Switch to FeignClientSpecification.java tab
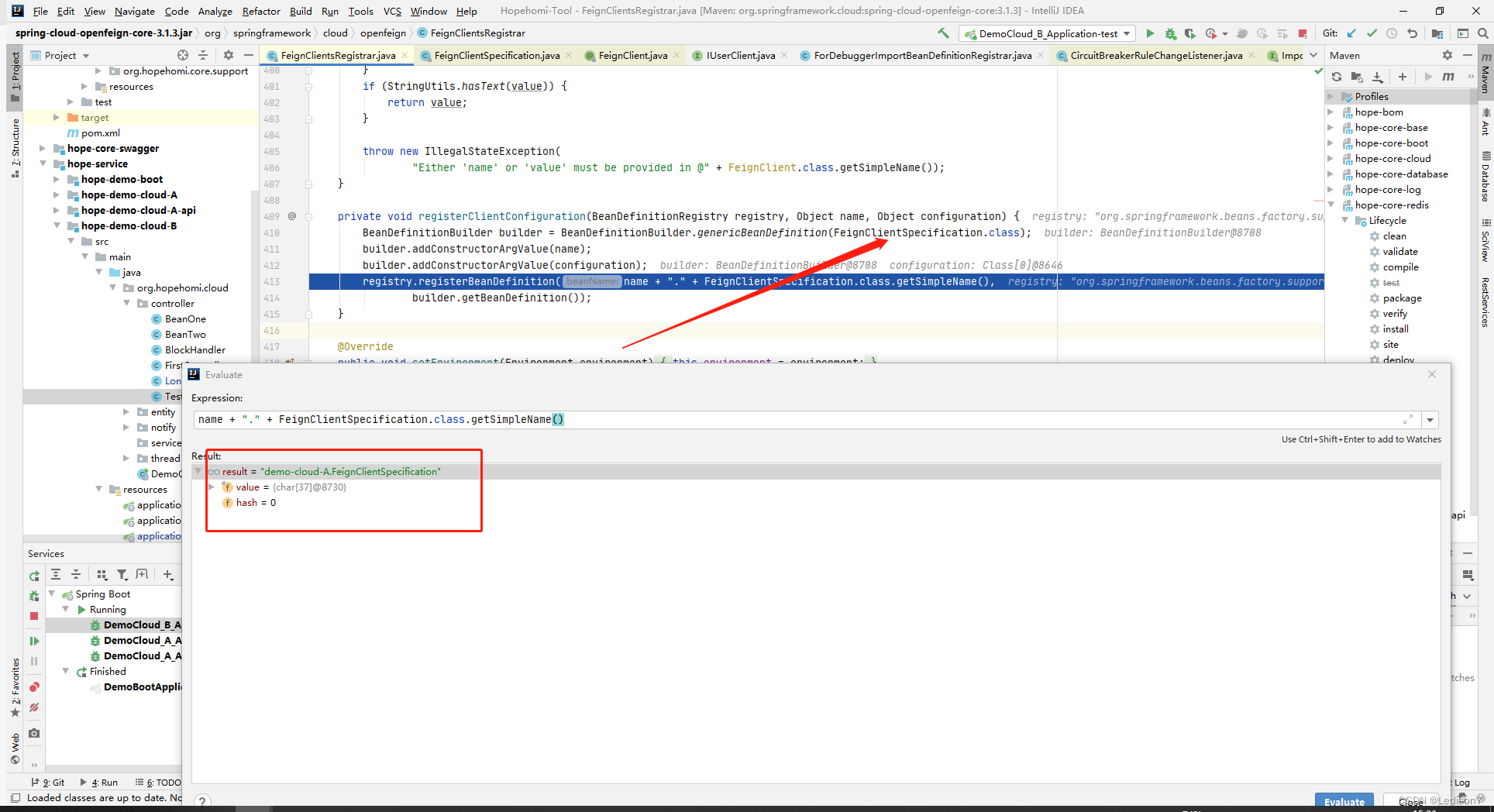 [x=496, y=55]
